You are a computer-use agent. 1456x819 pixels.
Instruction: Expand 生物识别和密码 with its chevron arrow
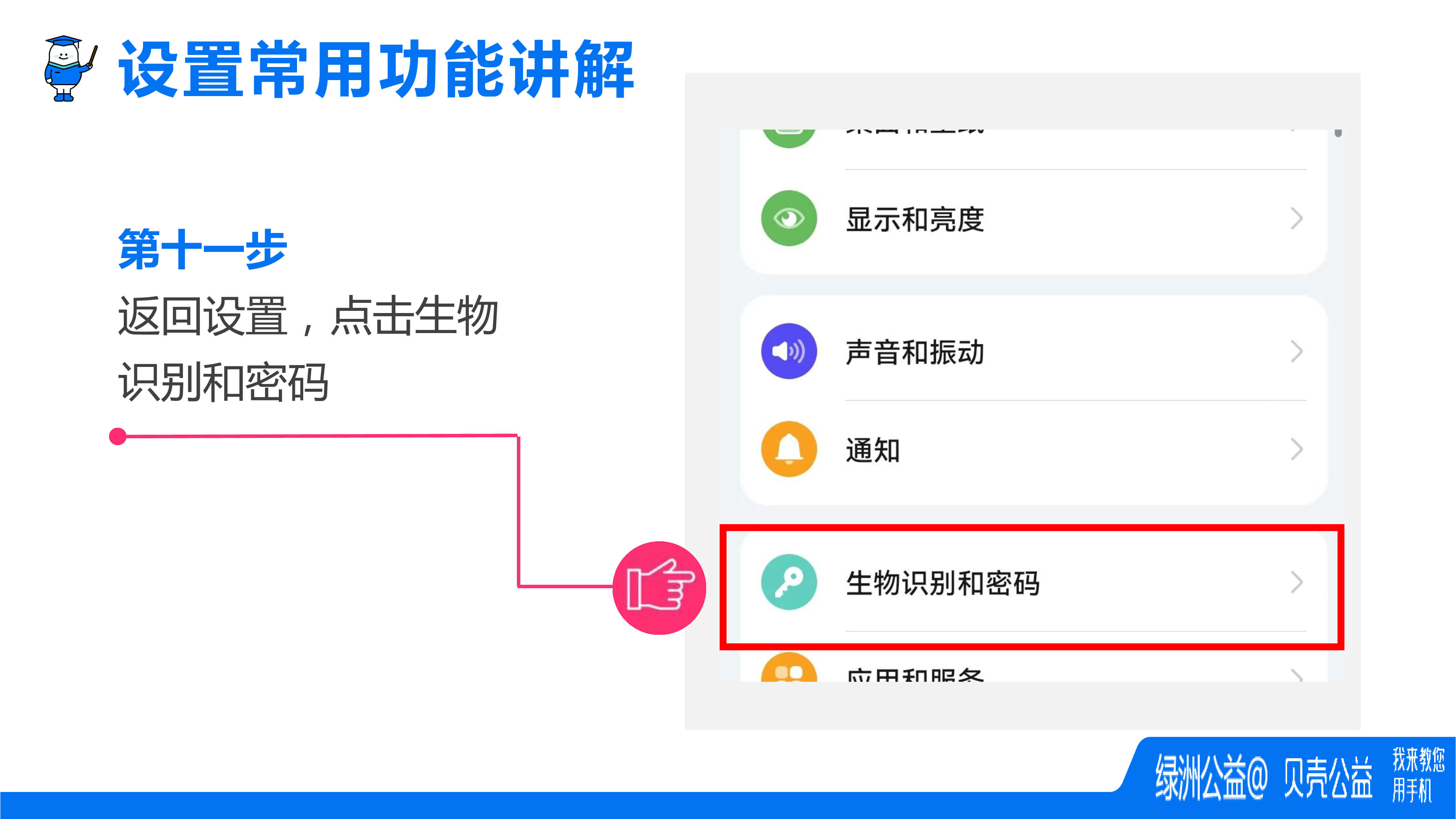[1297, 582]
